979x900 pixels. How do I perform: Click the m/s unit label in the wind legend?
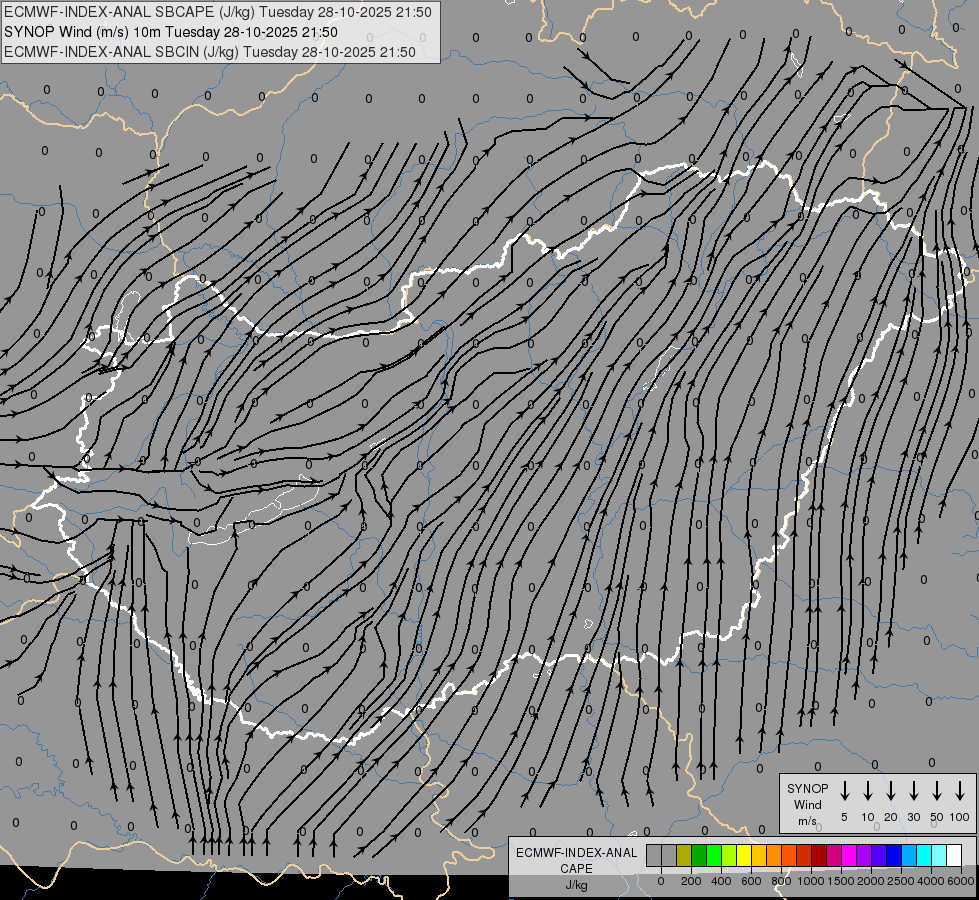[x=807, y=821]
